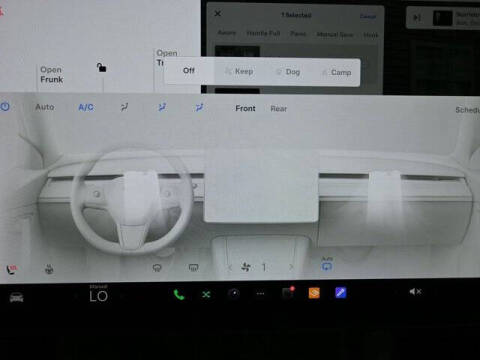This screenshot has height=360, width=480.
Task: Enable Auto climate mode
Action: [x=45, y=107]
